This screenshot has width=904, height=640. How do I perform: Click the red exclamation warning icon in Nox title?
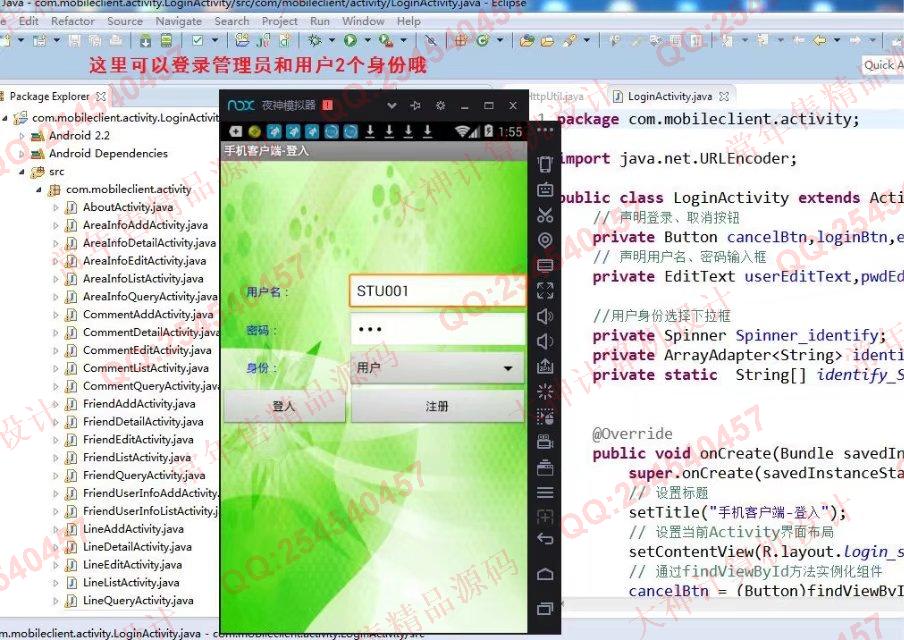(327, 105)
